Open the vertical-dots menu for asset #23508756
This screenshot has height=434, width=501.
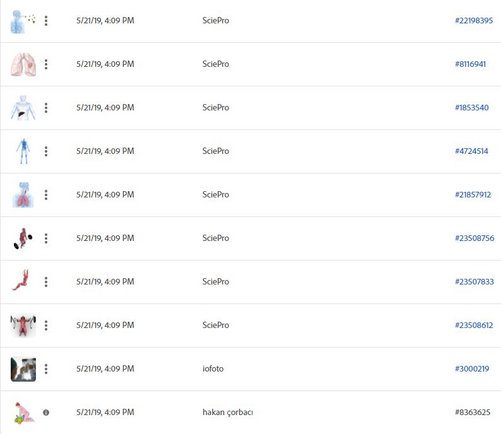click(x=46, y=238)
